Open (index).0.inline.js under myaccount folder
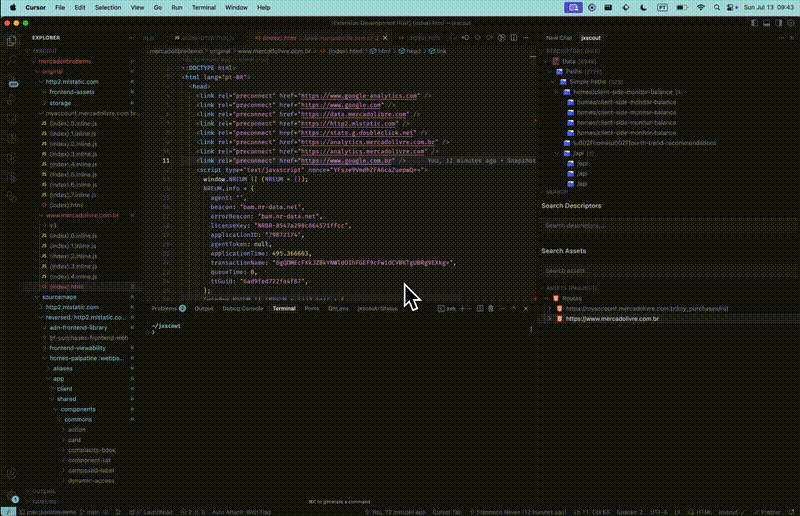800x516 pixels. (73, 124)
